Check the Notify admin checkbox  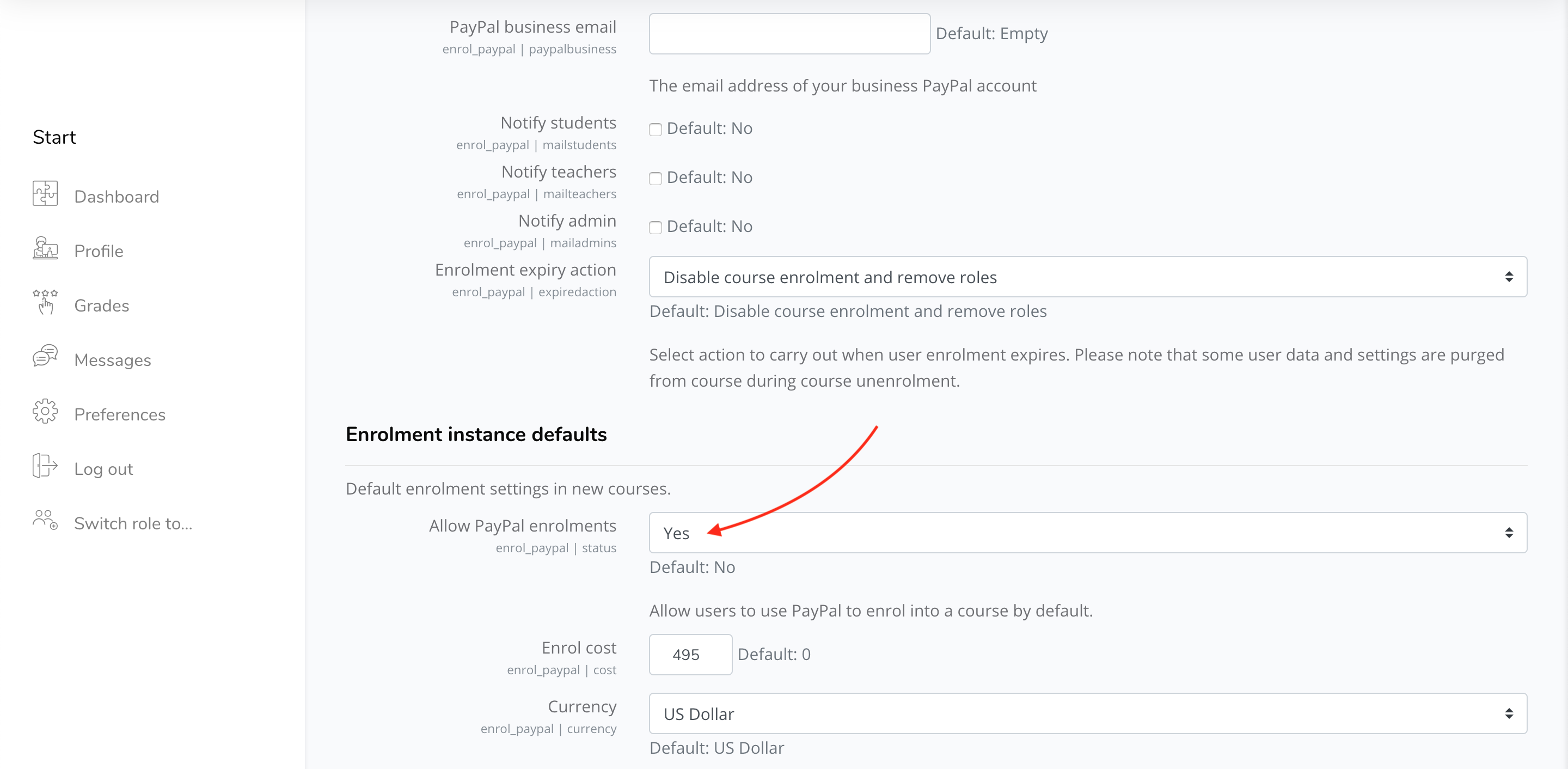pyautogui.click(x=656, y=228)
